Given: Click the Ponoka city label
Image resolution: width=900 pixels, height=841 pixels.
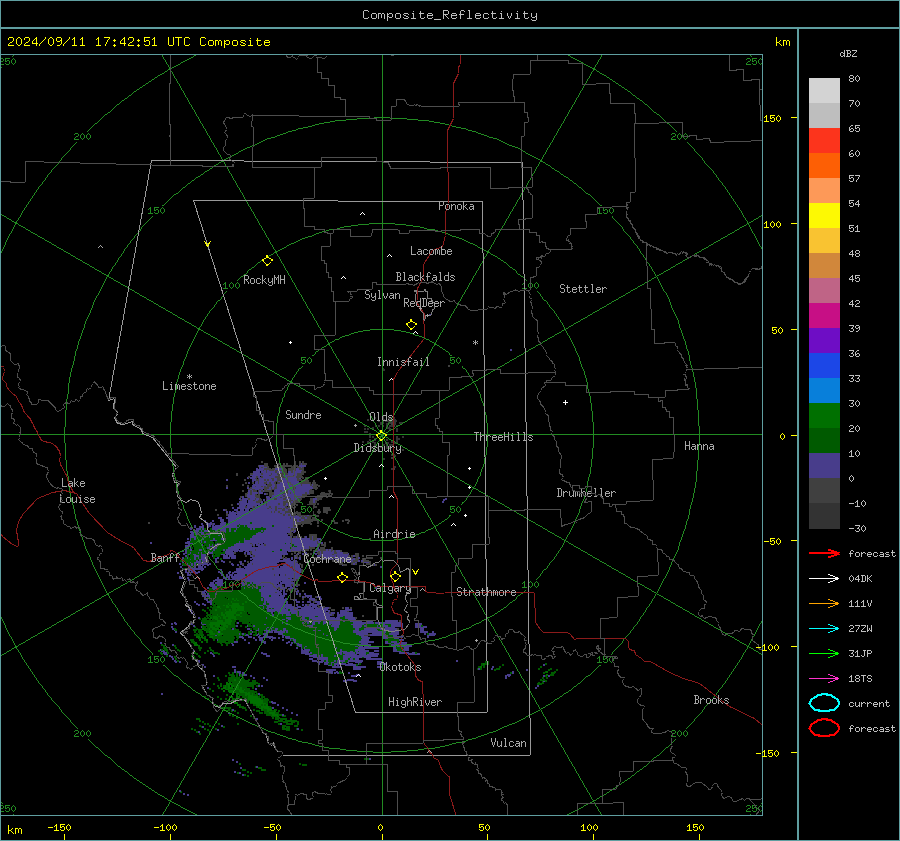Looking at the screenshot, I should (x=456, y=206).
